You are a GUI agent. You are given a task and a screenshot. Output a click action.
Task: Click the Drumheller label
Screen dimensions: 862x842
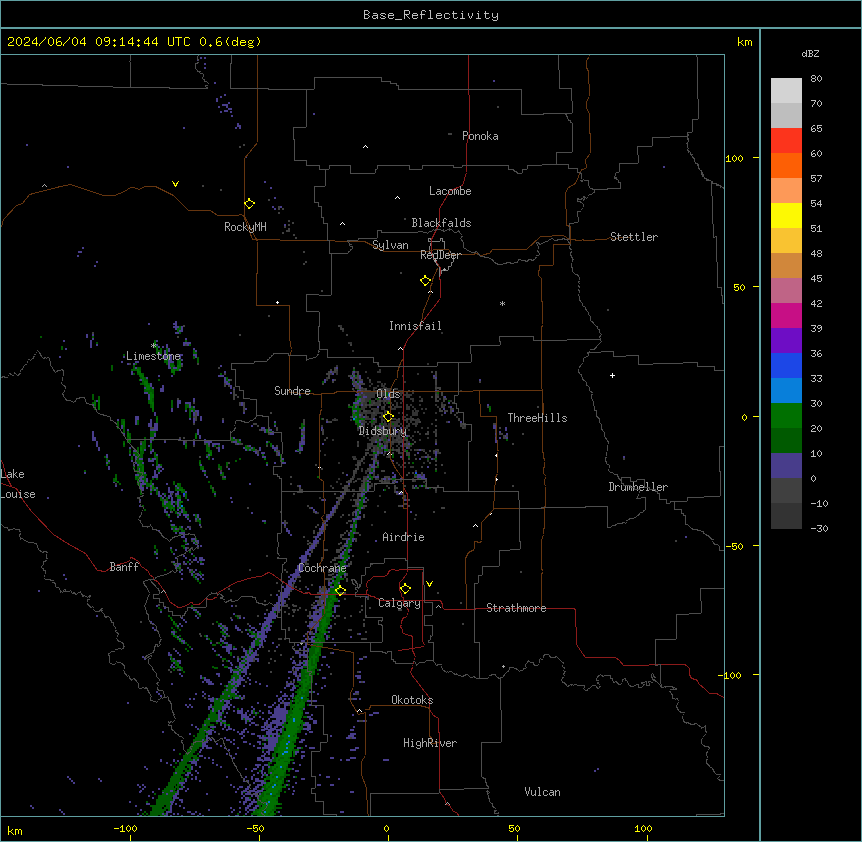638,487
